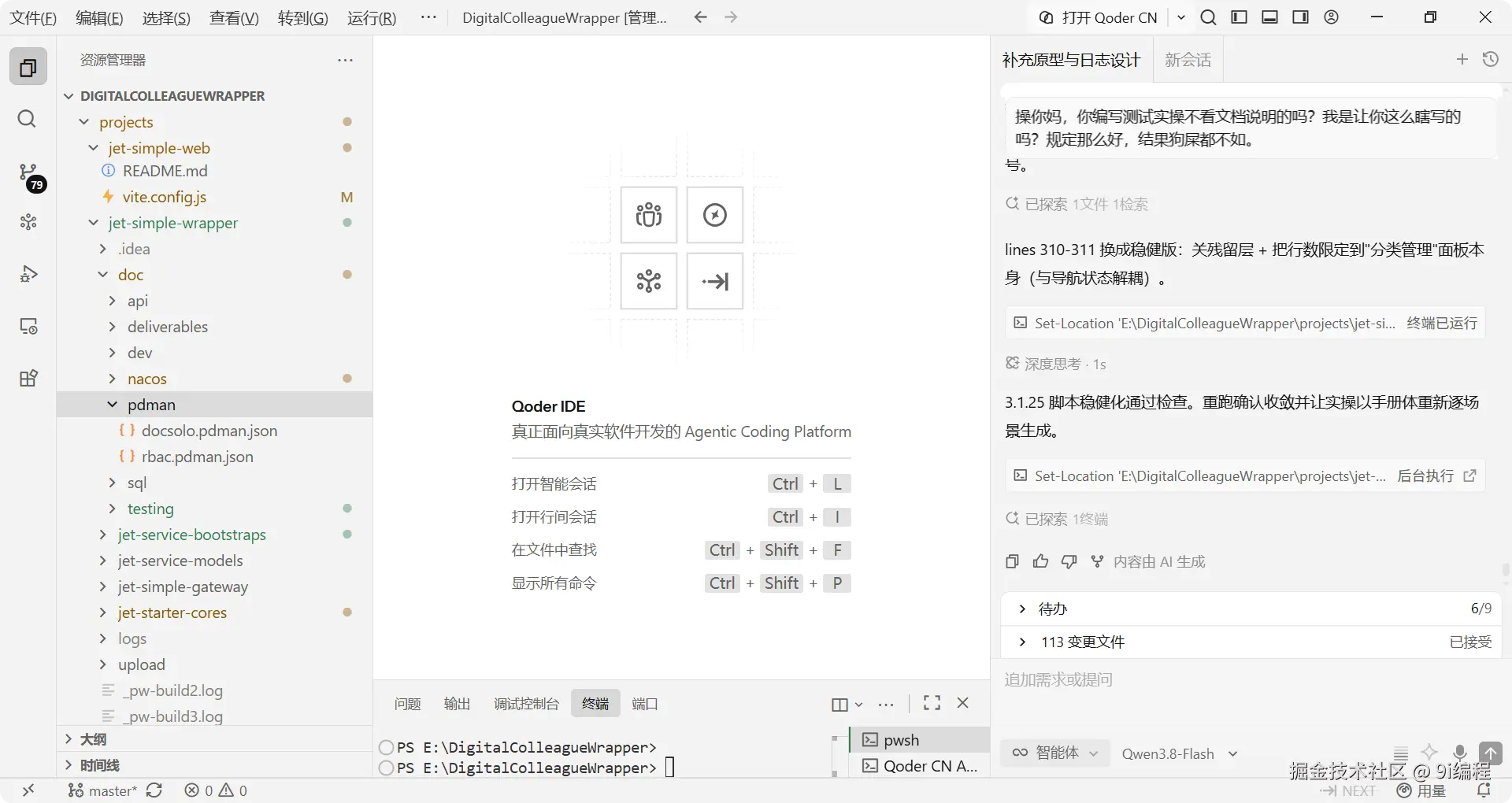Click 打开 Qoder CN button
Viewport: 1512px width, 803px height.
[1098, 17]
